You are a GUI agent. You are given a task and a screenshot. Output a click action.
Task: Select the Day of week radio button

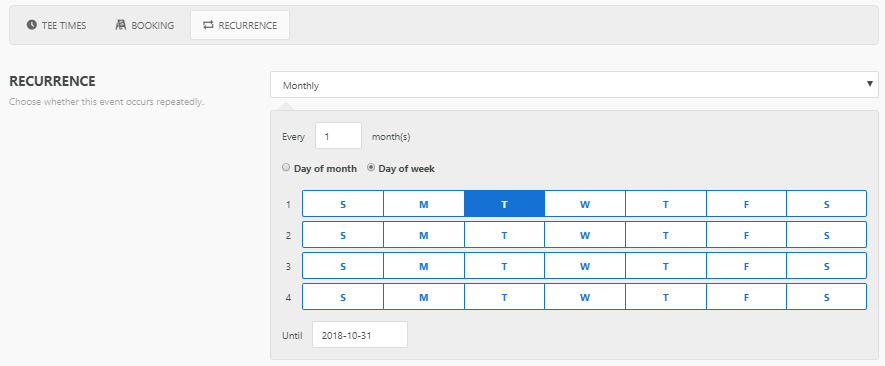(371, 167)
